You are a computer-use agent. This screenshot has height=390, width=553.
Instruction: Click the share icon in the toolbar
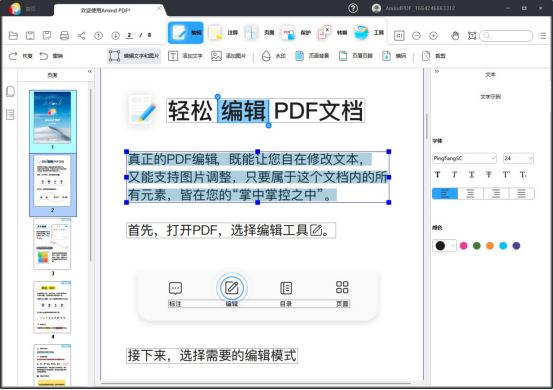coord(81,35)
